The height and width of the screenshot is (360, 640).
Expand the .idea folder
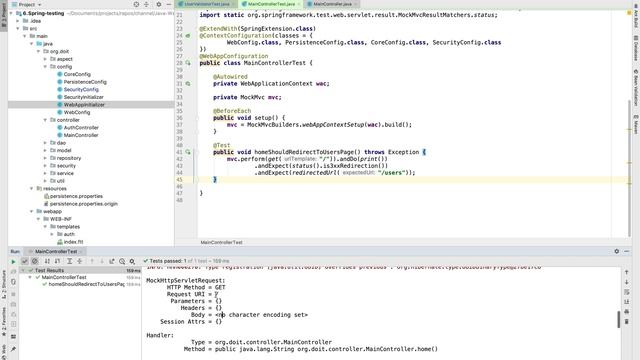pos(18,21)
